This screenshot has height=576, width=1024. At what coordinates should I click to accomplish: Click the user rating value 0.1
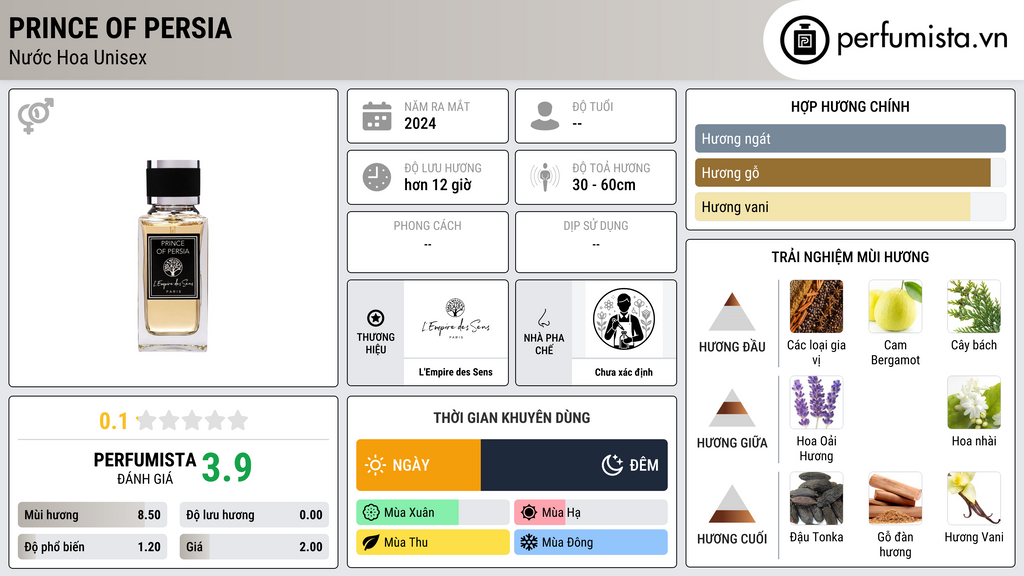tap(113, 421)
